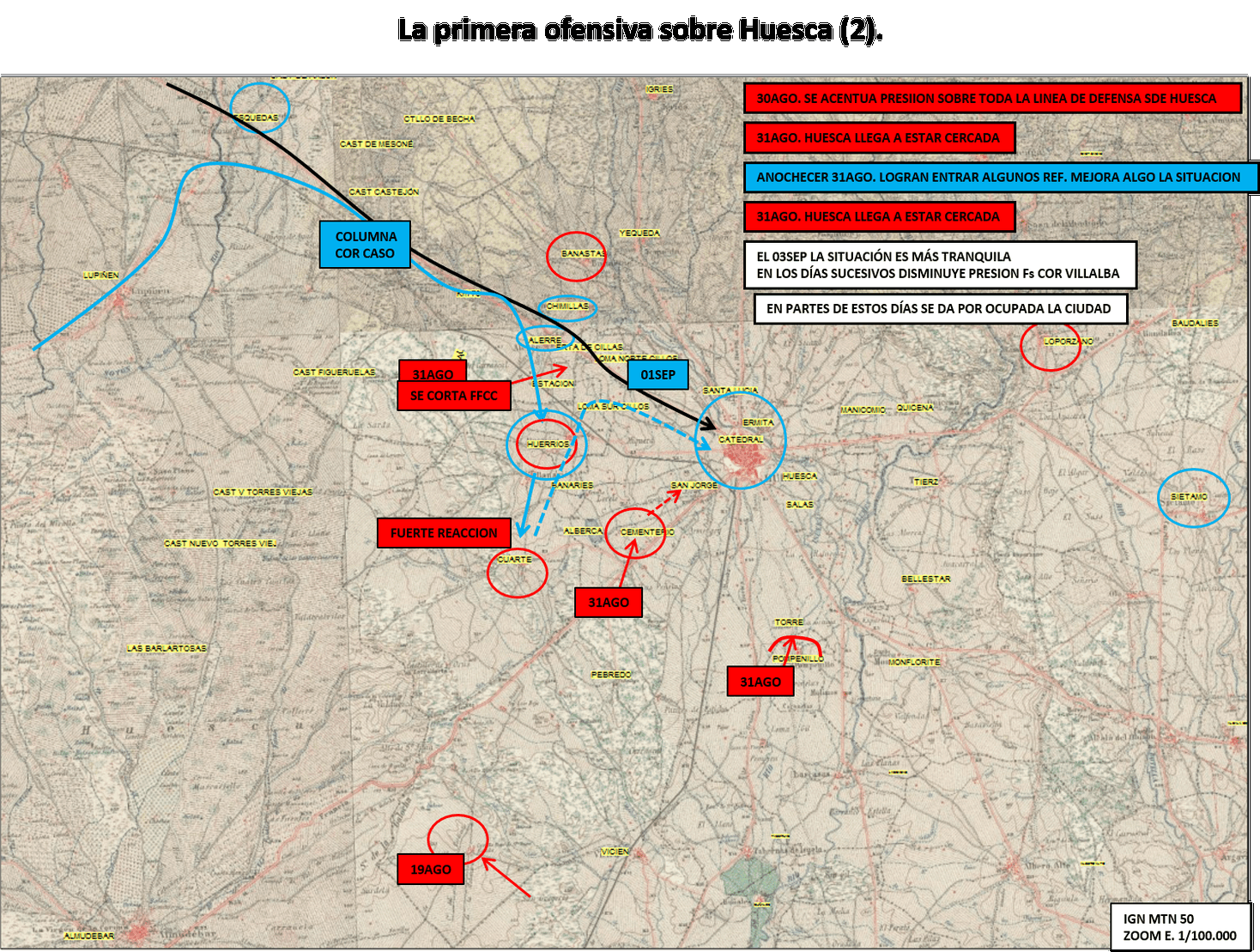Click the title "La primera ofensiva sobre Huesca (2)."
This screenshot has height=952, width=1260.
pos(640,30)
